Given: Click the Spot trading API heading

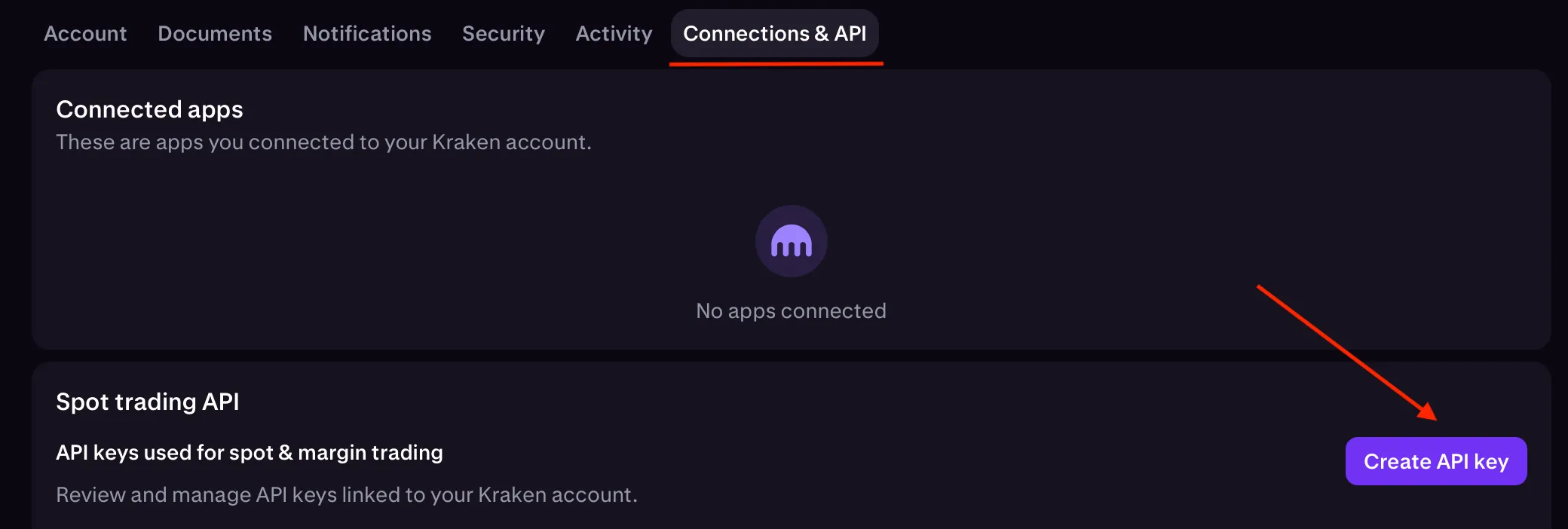Looking at the screenshot, I should (148, 402).
